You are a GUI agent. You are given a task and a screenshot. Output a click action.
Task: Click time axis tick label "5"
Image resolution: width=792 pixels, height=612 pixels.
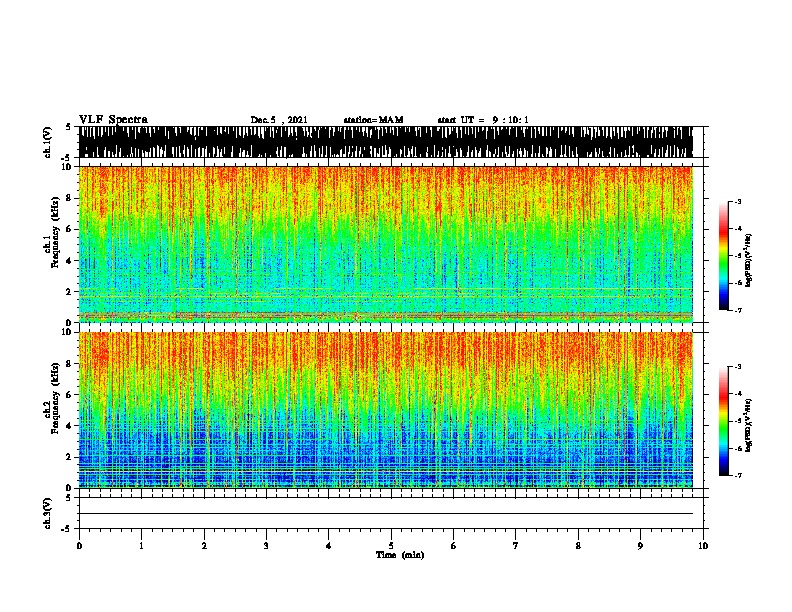pos(391,546)
